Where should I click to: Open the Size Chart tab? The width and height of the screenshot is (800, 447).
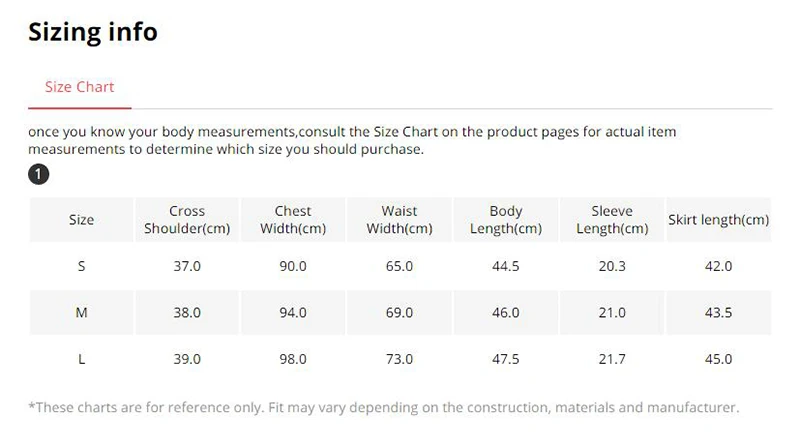(x=79, y=87)
